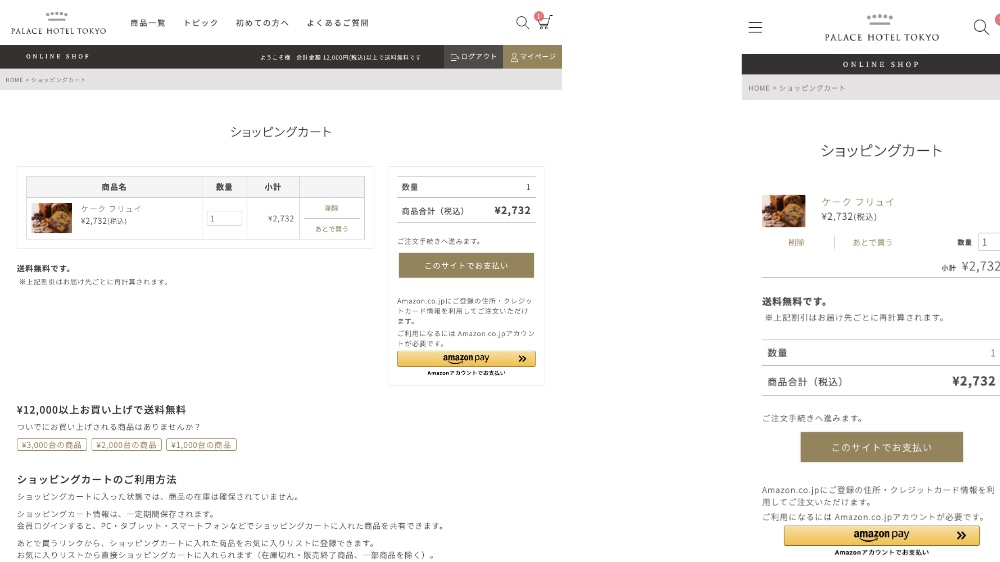Viewport: 1000px width, 562px height.
Task: Go to the トピック menu item
Action: coord(200,23)
